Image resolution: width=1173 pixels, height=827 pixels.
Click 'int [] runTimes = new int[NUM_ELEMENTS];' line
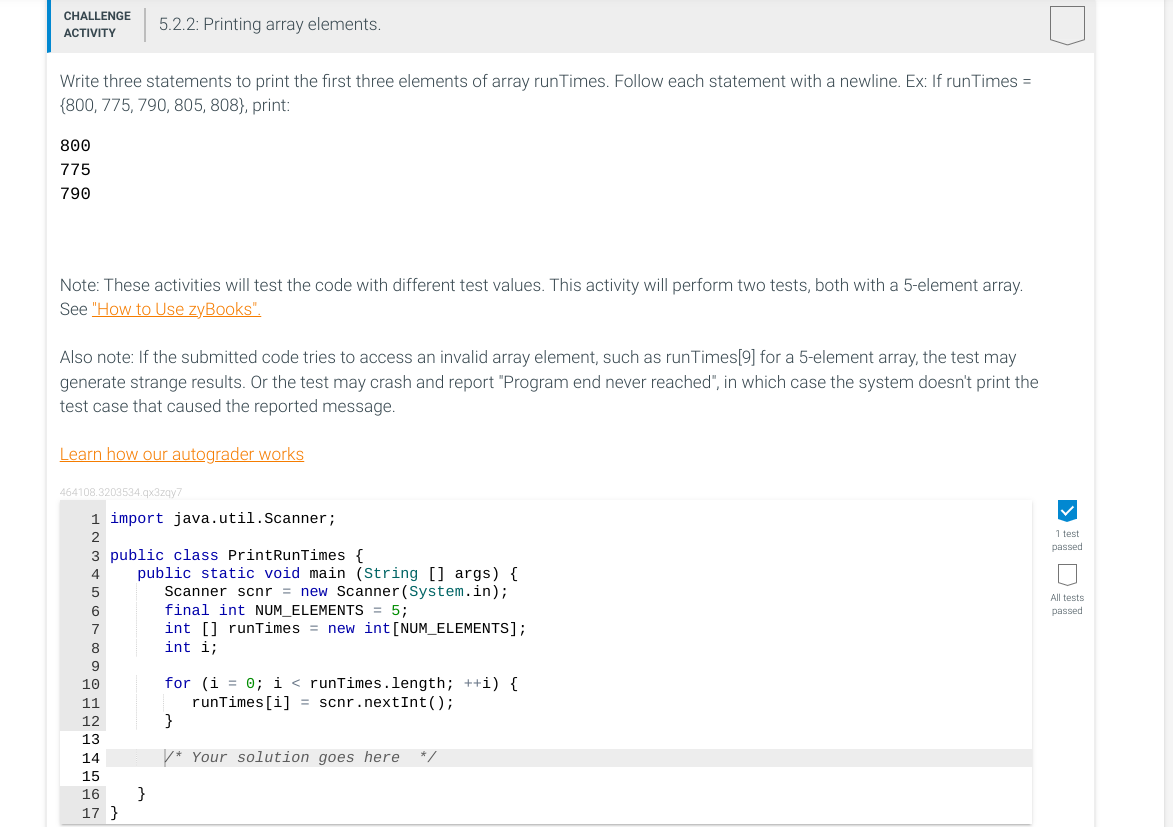[x=345, y=629]
